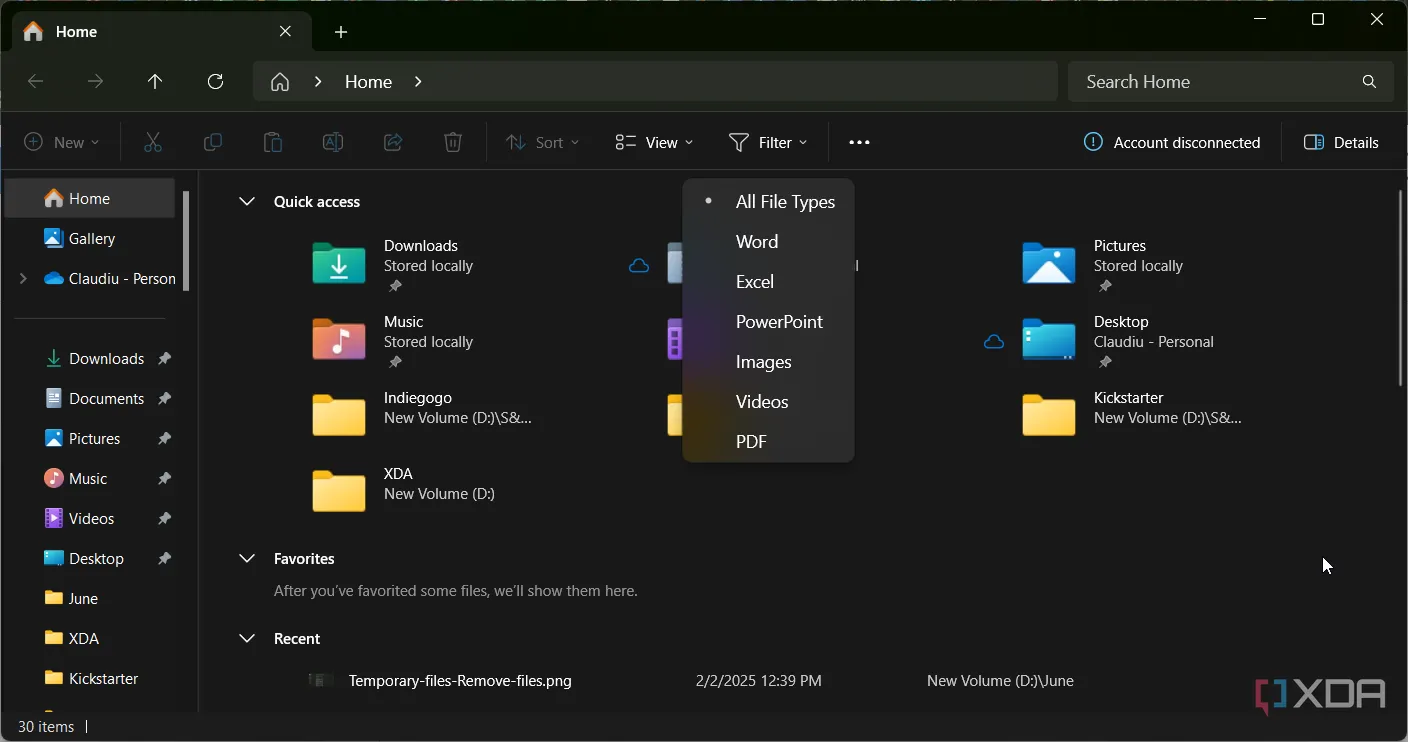Unpin Downloads via sidebar pin icon
This screenshot has width=1408, height=742.
164,358
